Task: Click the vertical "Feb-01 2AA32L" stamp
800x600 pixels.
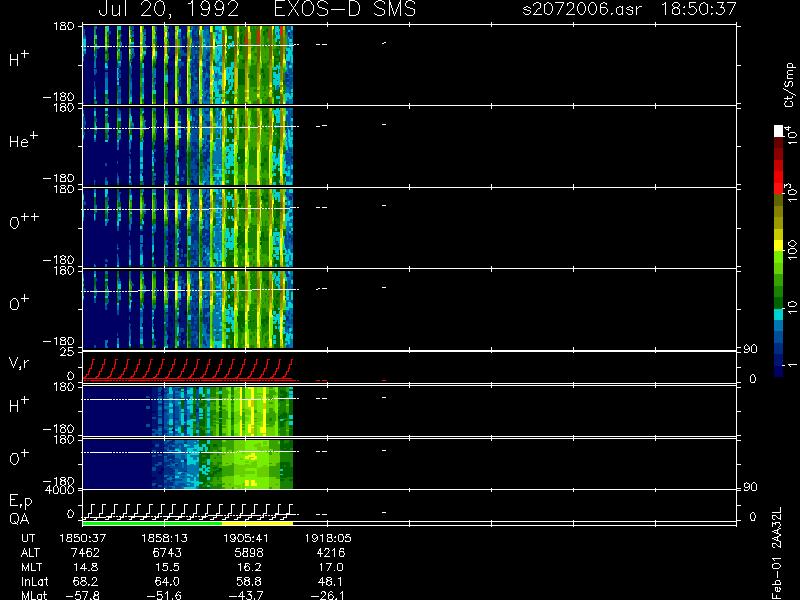Action: point(777,553)
